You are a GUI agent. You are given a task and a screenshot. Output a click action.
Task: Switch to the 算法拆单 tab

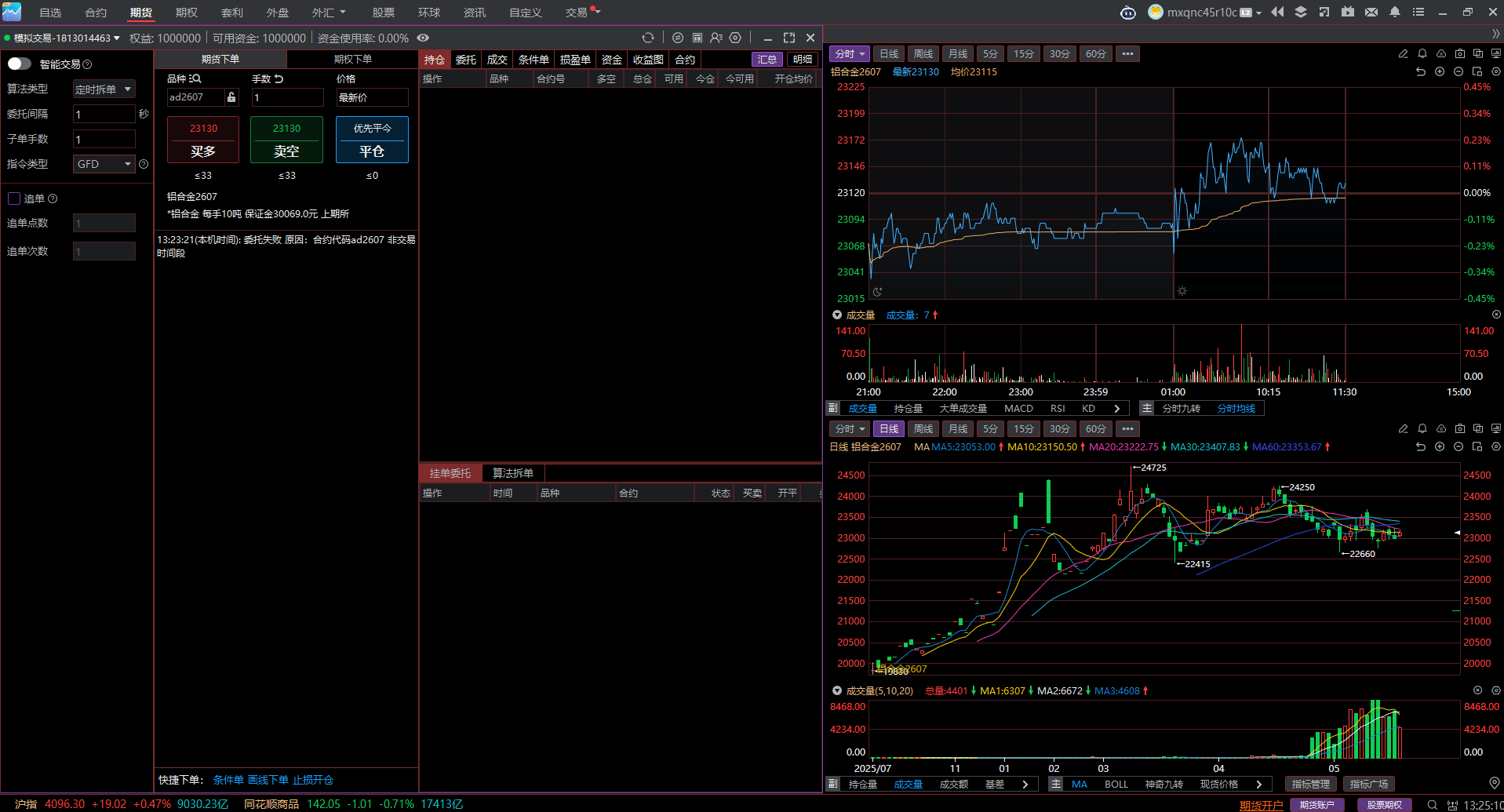click(513, 473)
